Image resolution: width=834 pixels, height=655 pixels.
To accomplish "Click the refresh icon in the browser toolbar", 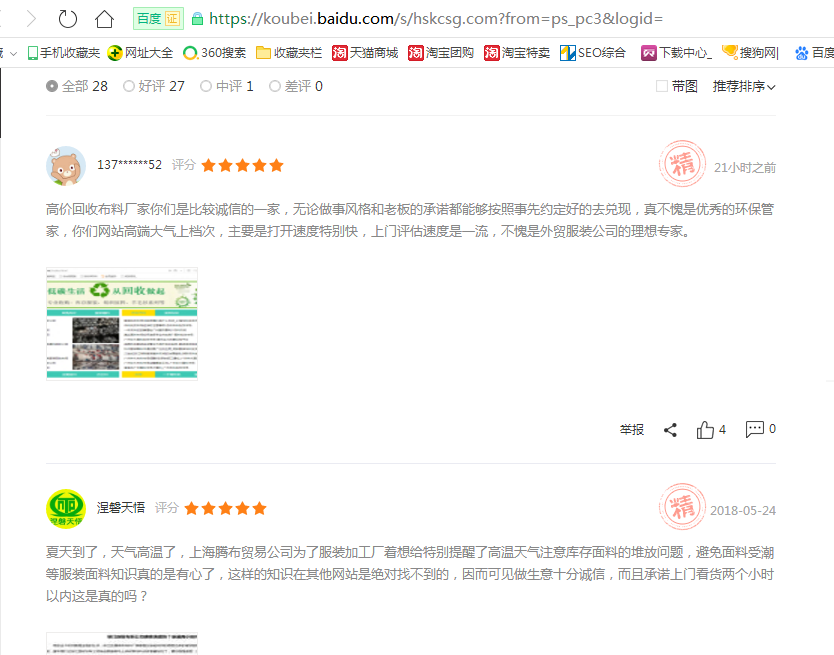I will pos(66,18).
